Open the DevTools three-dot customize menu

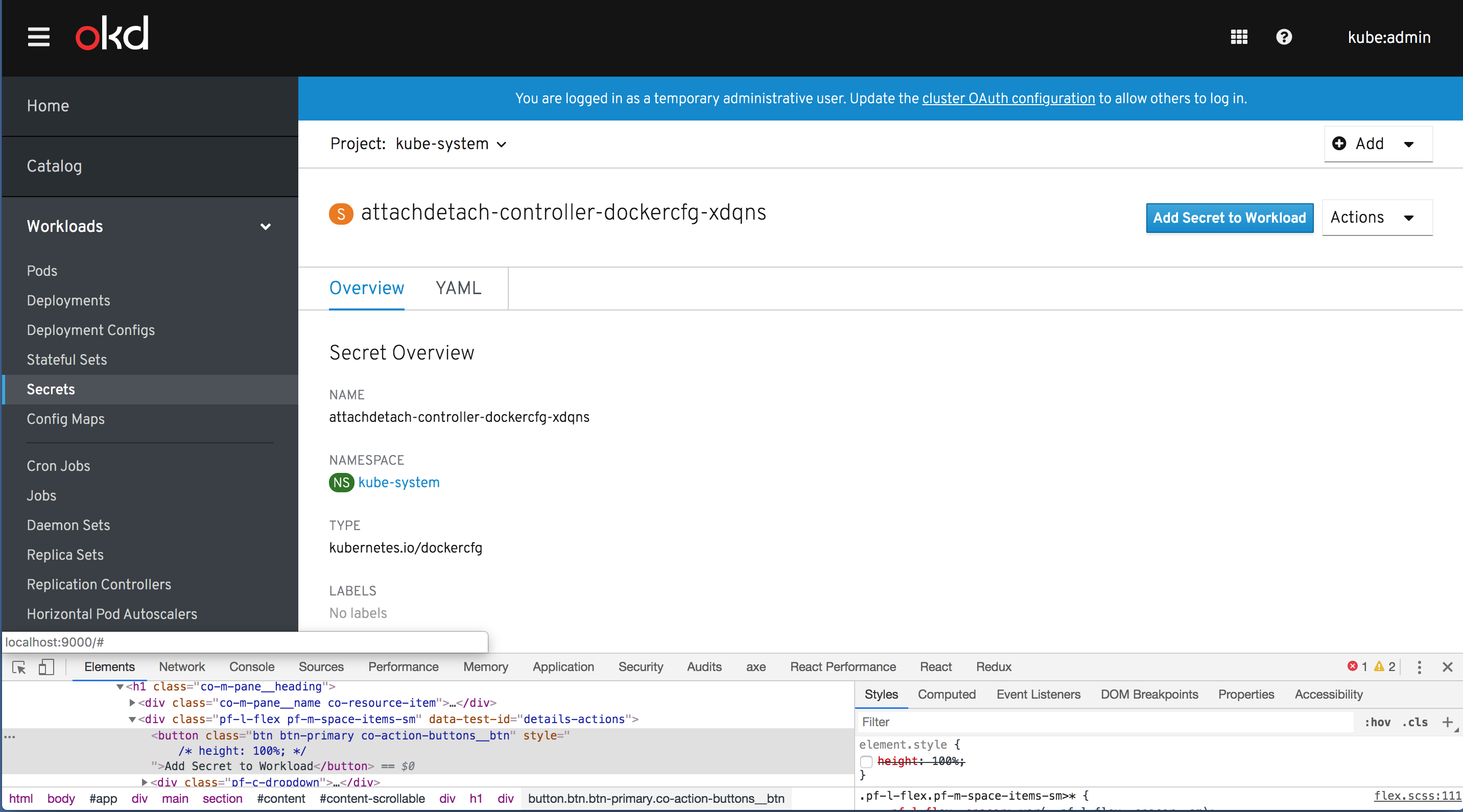(x=1419, y=667)
